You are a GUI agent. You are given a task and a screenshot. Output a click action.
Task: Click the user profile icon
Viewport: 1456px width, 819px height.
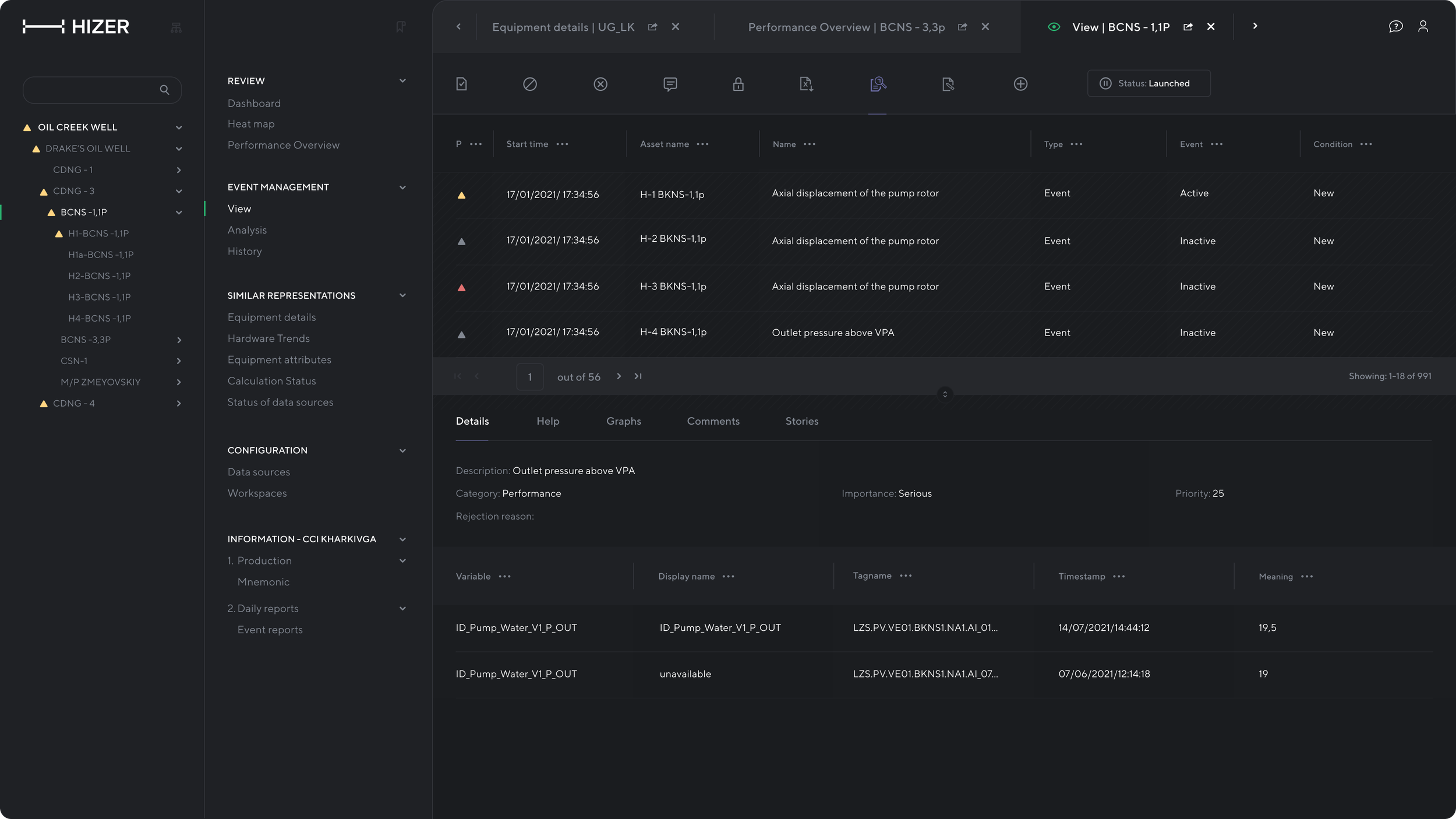coord(1423,26)
